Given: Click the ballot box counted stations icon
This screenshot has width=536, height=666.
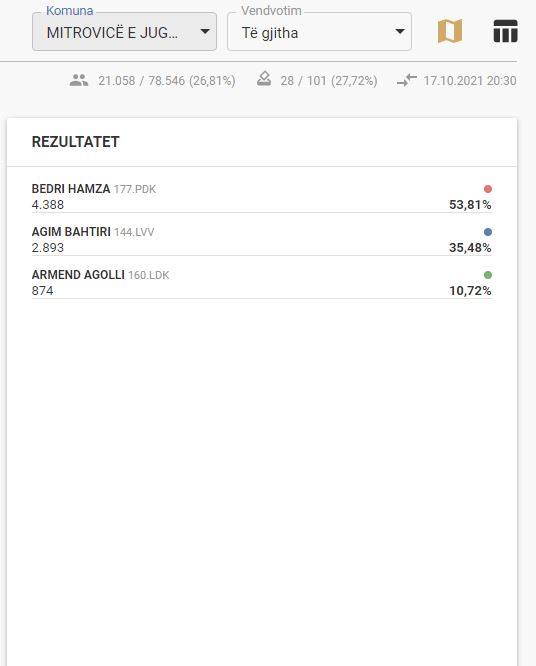Looking at the screenshot, I should point(264,79).
